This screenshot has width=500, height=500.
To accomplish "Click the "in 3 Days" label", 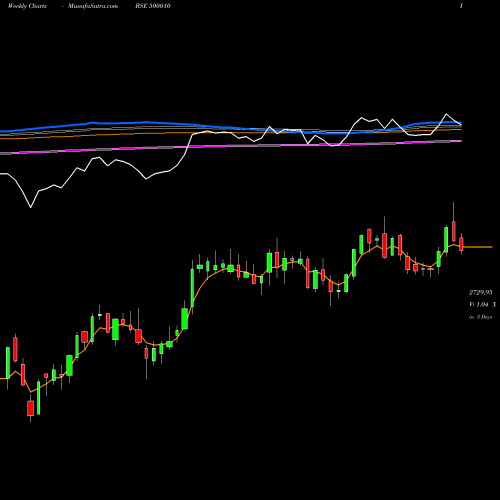I will (480, 317).
